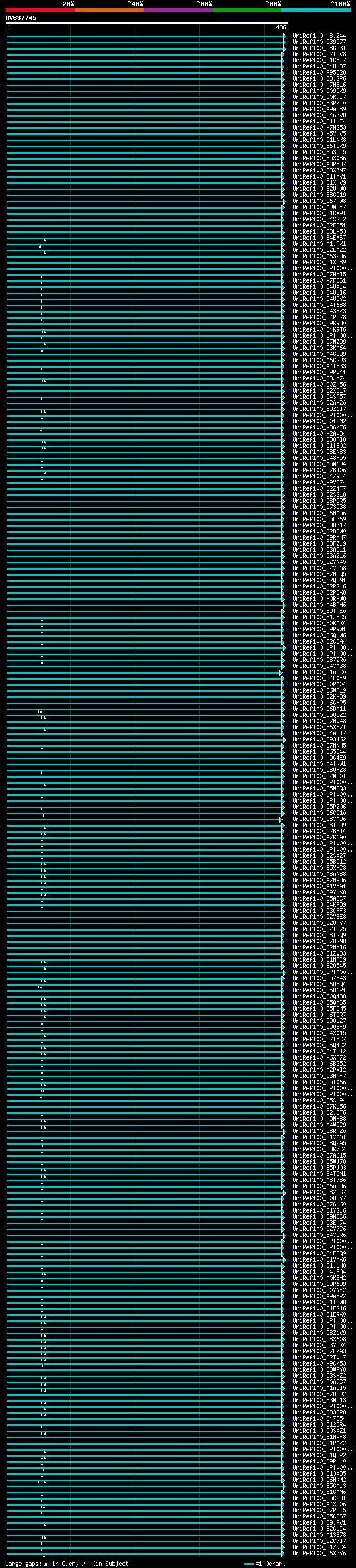Viewport: 356px width, 1568px height.
Task: Open hit UniRef100_Q39577
Action: (319, 42)
